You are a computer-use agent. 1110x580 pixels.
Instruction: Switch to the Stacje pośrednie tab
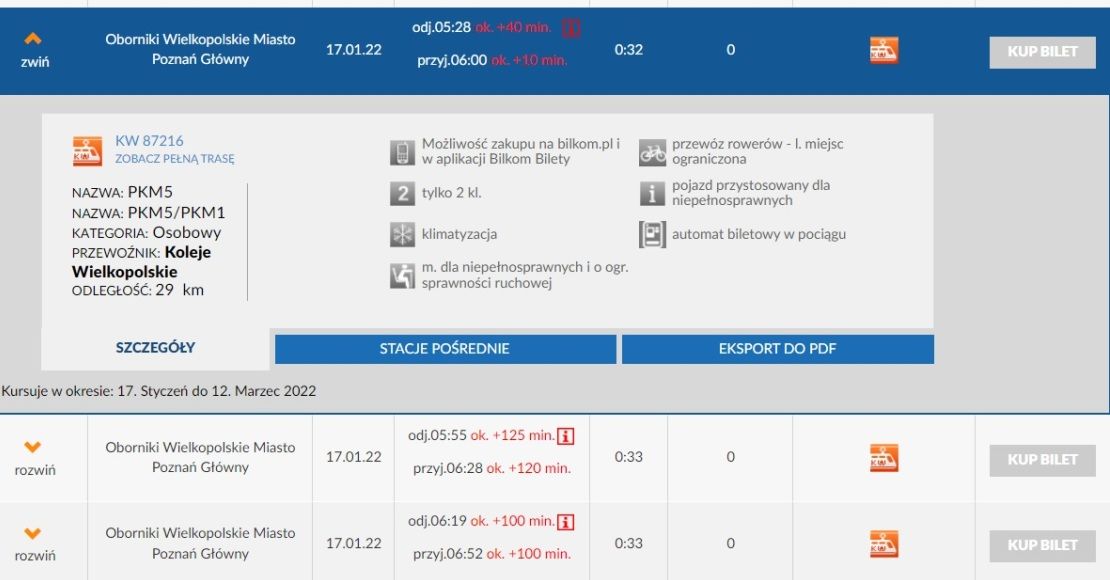[445, 349]
